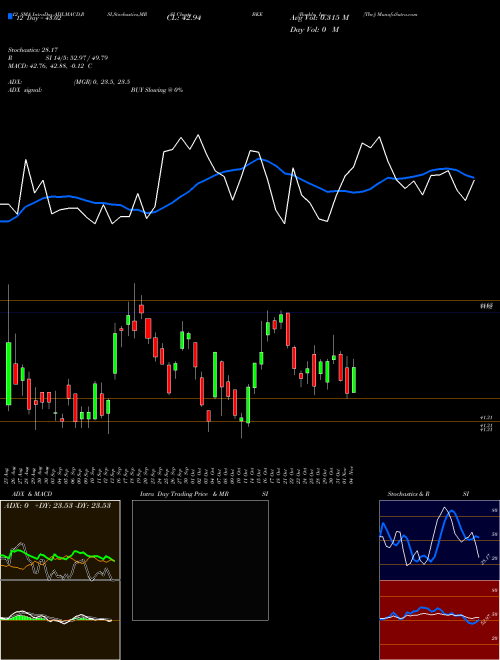This screenshot has height=660, width=500.
Task: Click the last green candlestick on the chart
Action: [x=354, y=380]
